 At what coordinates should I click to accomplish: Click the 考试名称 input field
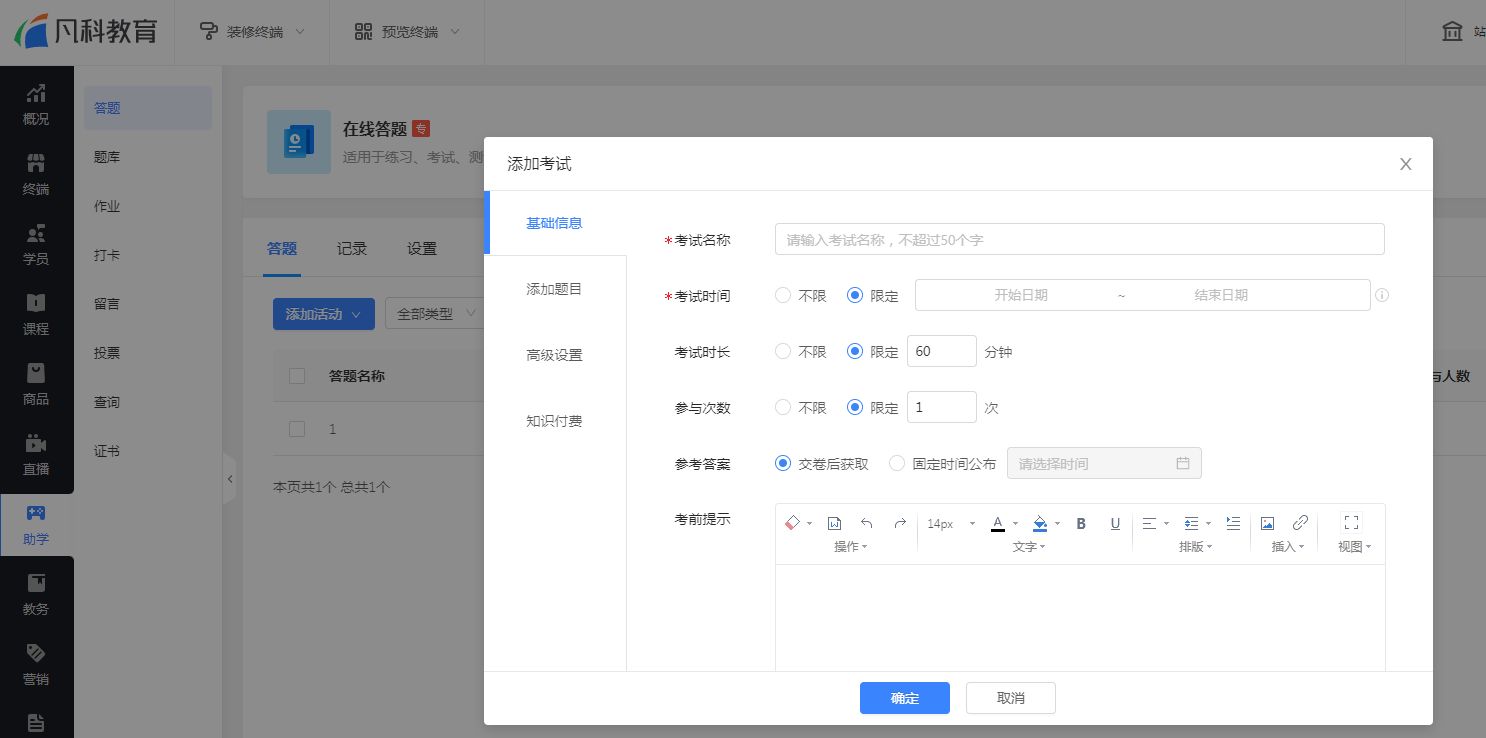pyautogui.click(x=1079, y=239)
